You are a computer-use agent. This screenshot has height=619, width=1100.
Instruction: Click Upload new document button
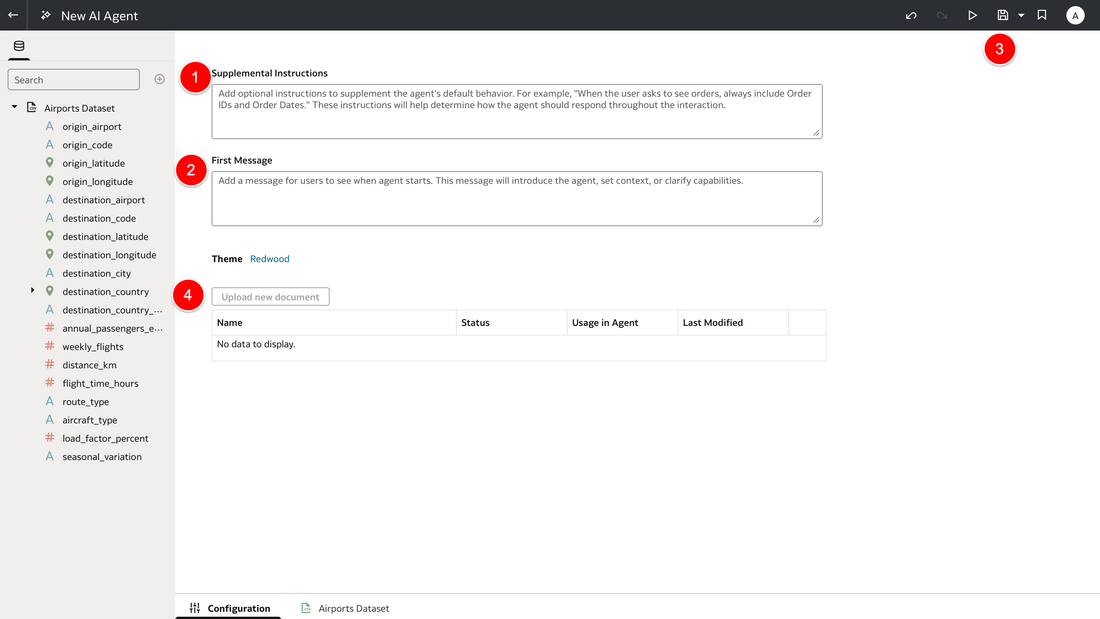click(270, 297)
